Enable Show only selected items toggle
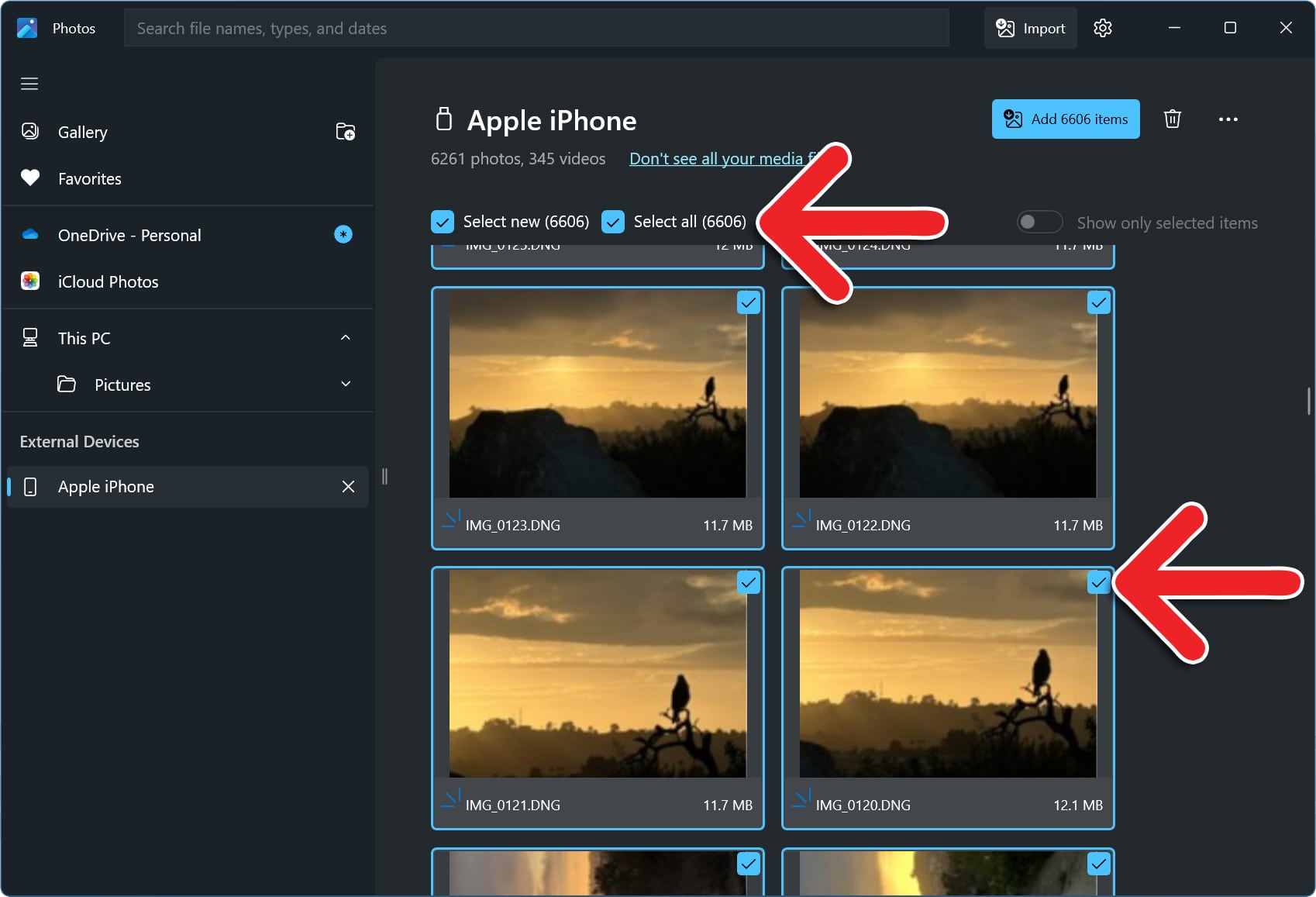Screen dimensions: 1316x897 [x=1039, y=223]
